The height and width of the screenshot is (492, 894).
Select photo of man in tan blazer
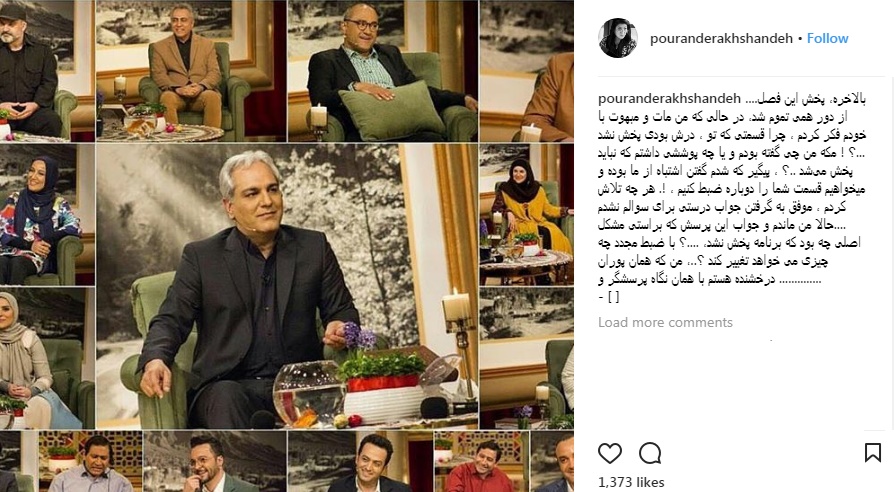tap(190, 71)
